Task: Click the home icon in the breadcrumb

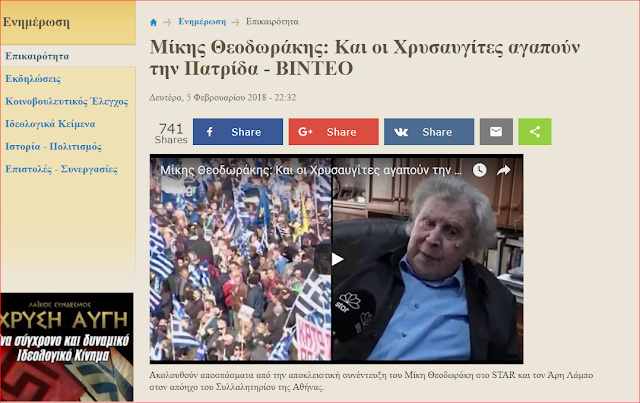Action: pyautogui.click(x=153, y=22)
